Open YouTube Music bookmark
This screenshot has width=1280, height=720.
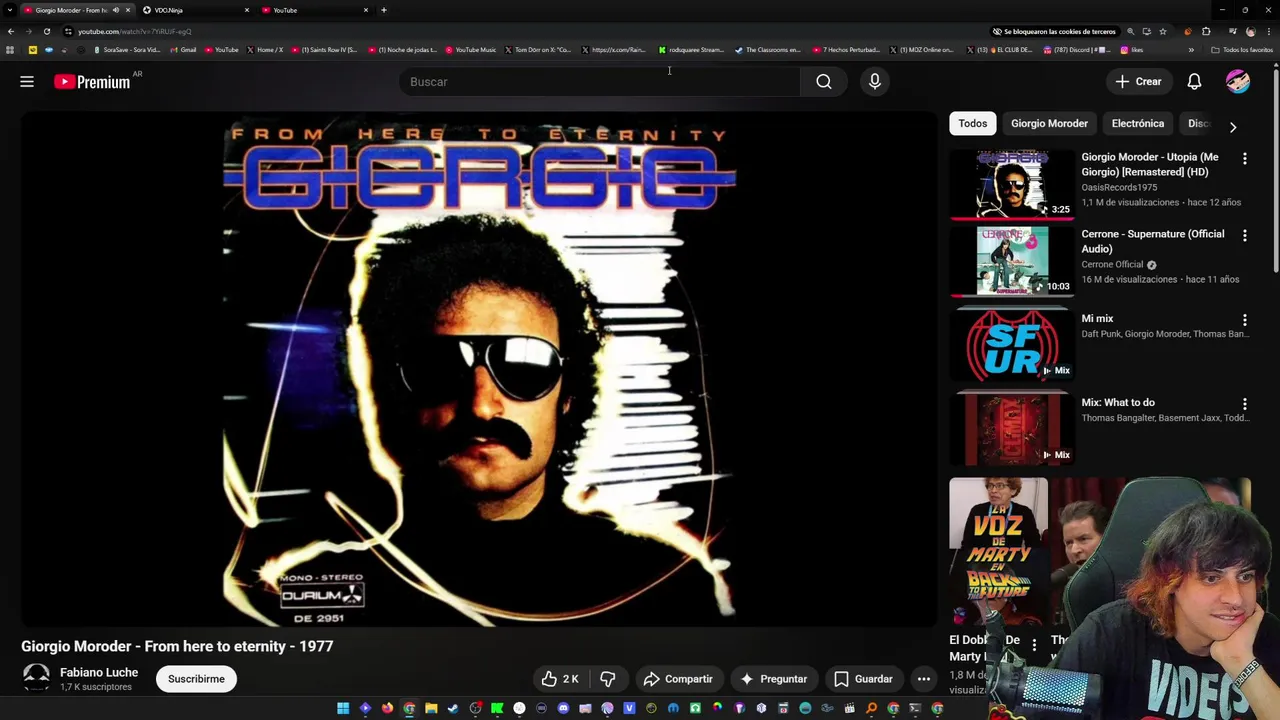click(x=471, y=50)
